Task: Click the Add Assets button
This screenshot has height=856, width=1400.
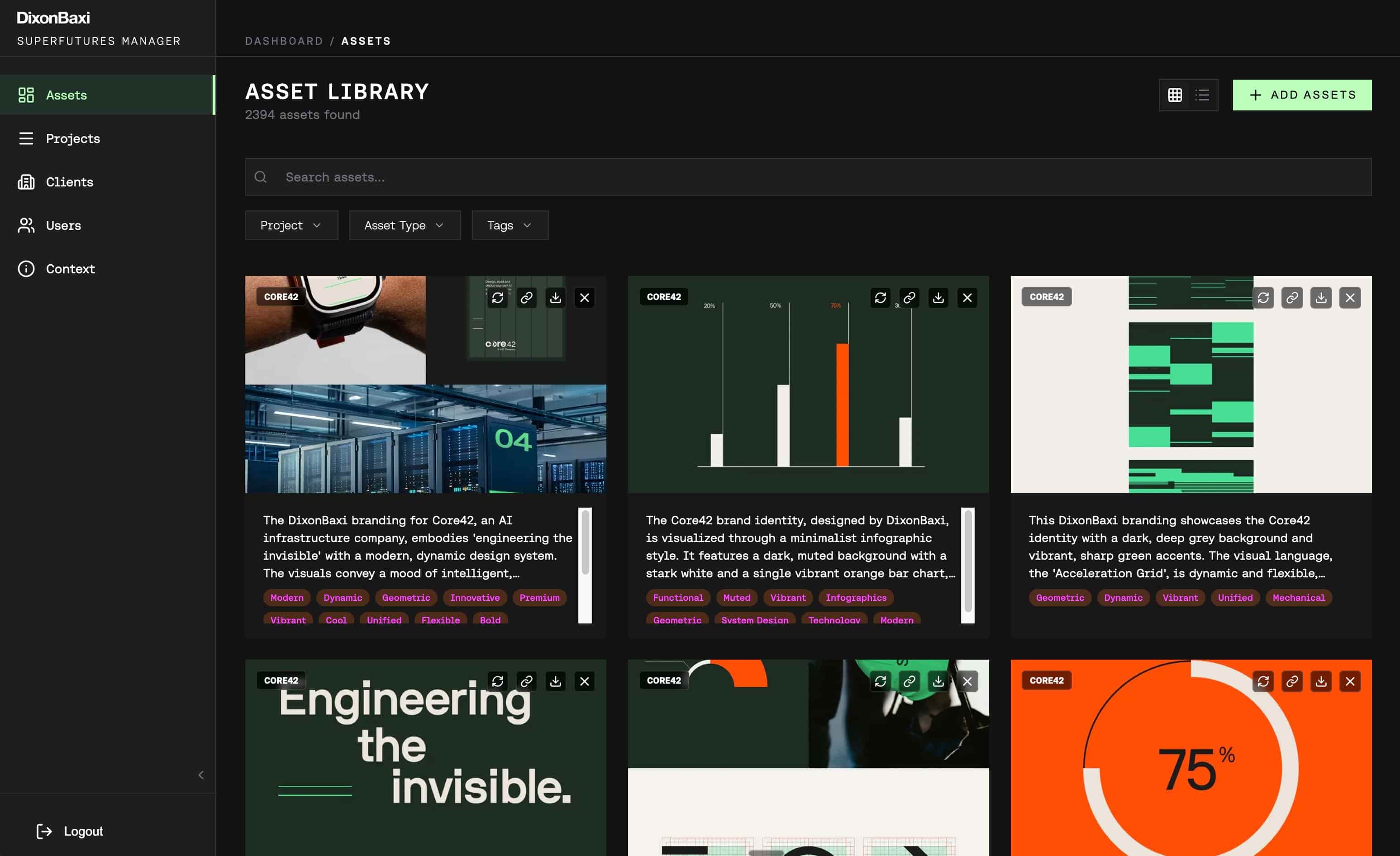Action: (1302, 95)
